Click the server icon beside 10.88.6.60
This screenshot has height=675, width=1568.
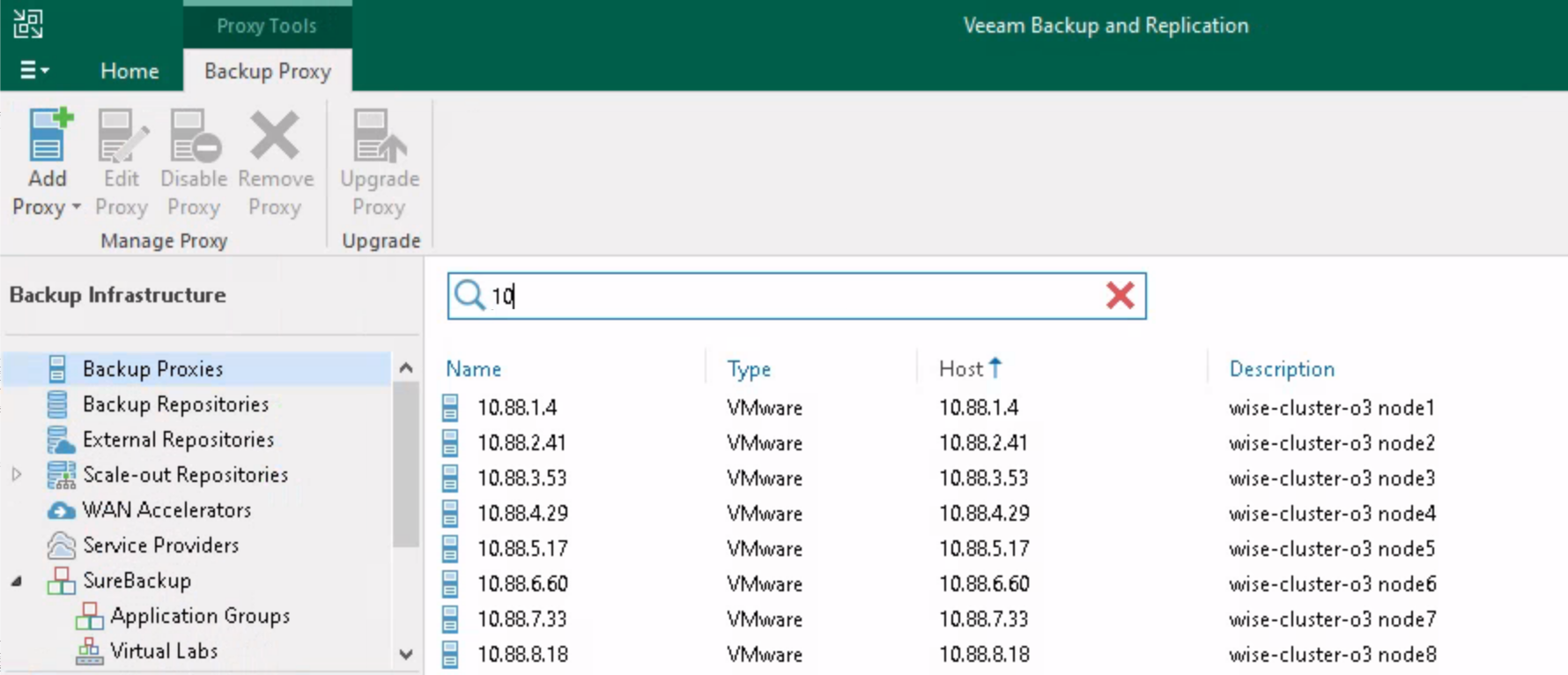click(x=450, y=583)
